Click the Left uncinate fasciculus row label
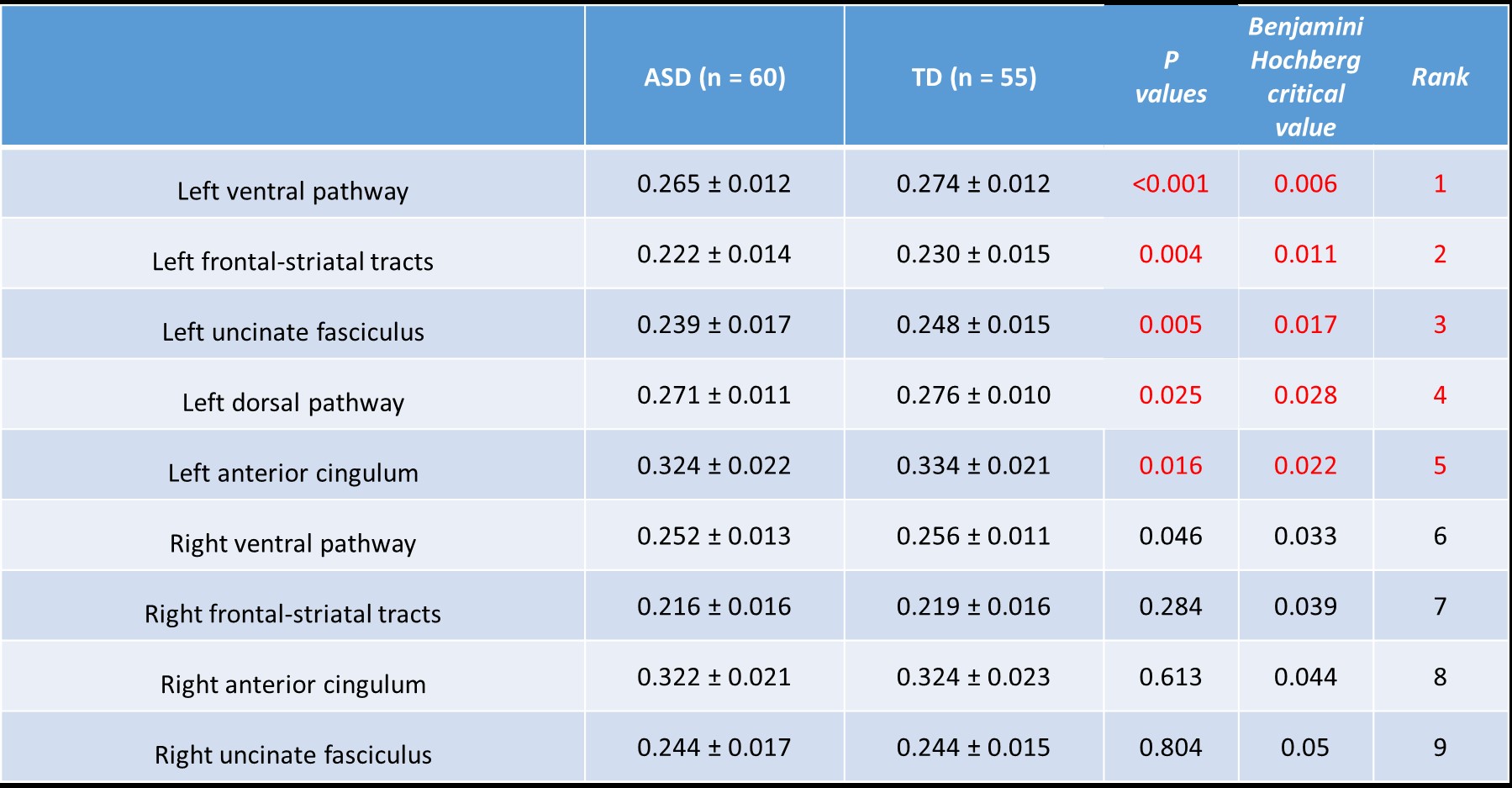 point(292,332)
